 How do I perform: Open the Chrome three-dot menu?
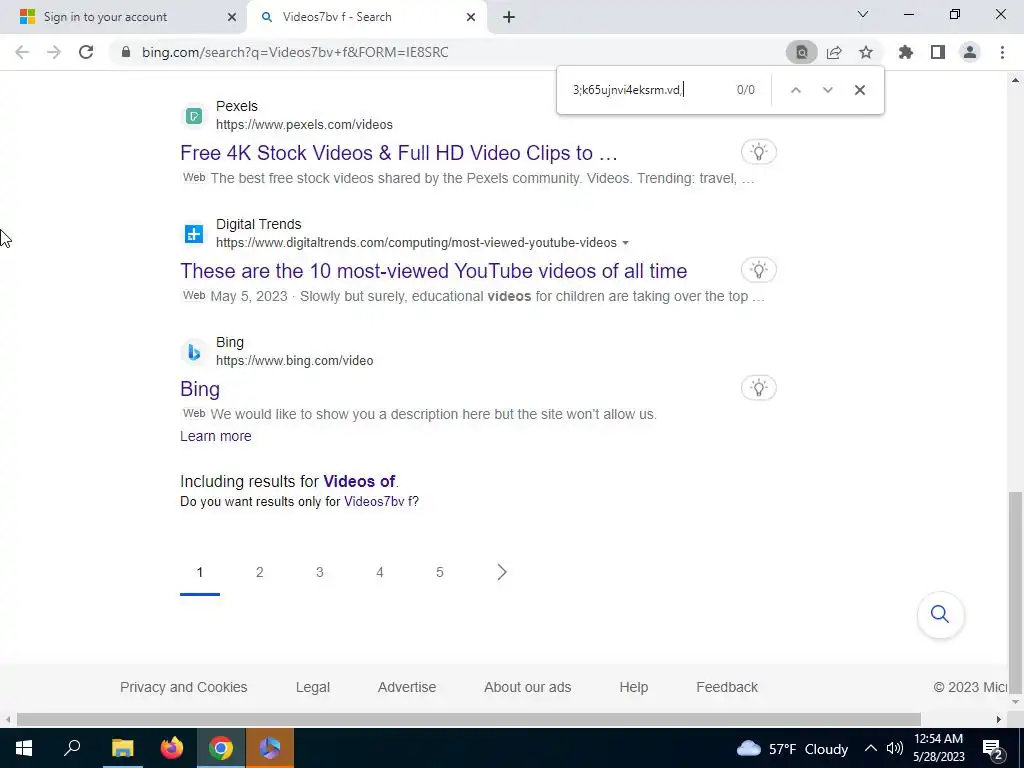[x=1002, y=52]
